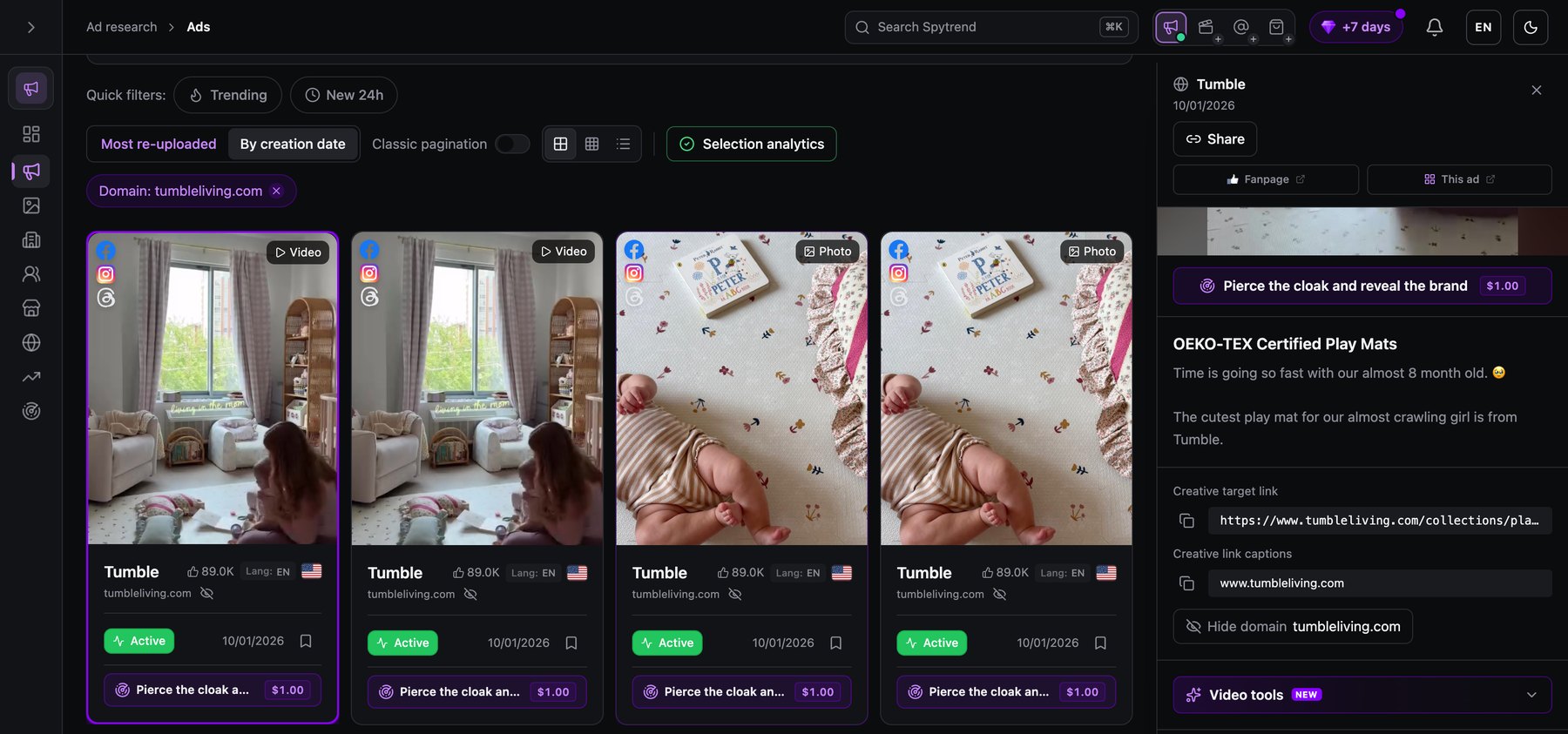Switch to By creation date sorting
1568x734 pixels.
coord(293,144)
